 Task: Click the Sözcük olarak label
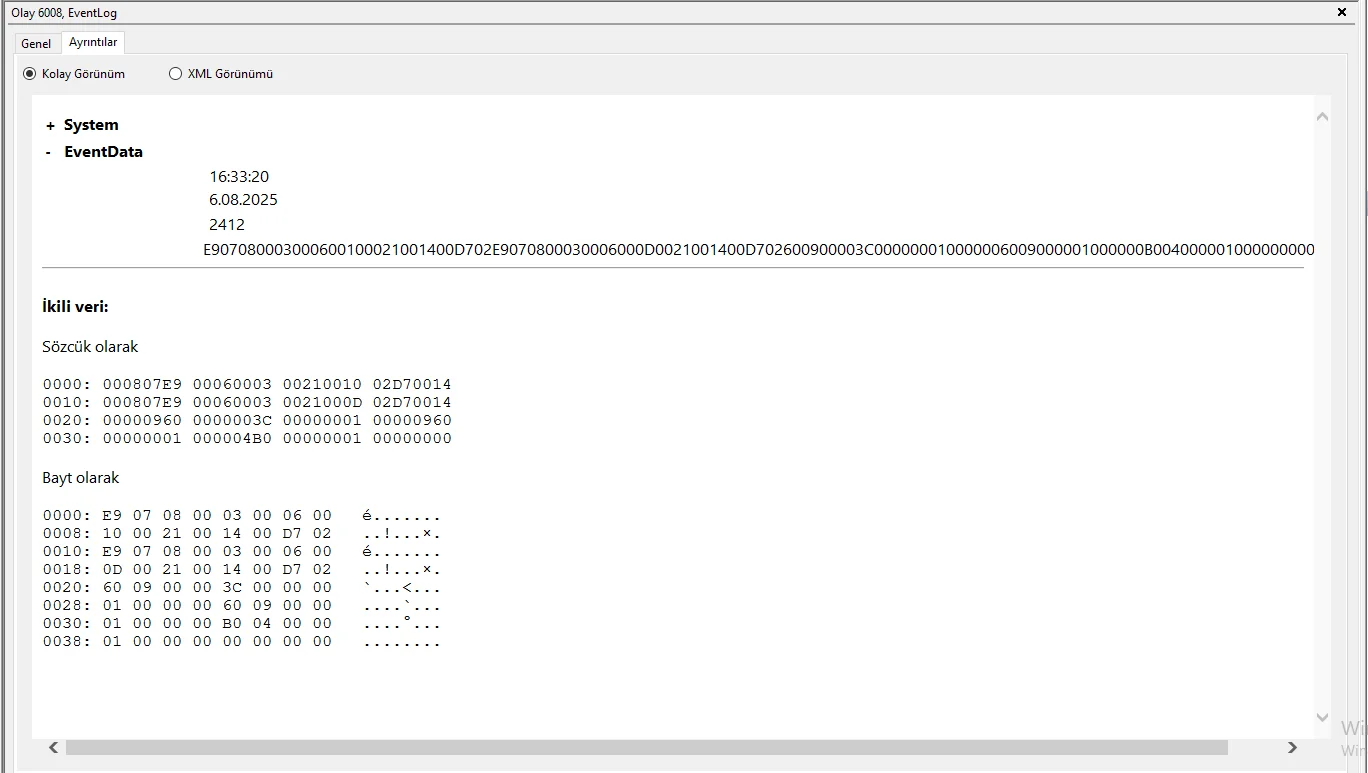[x=90, y=347]
